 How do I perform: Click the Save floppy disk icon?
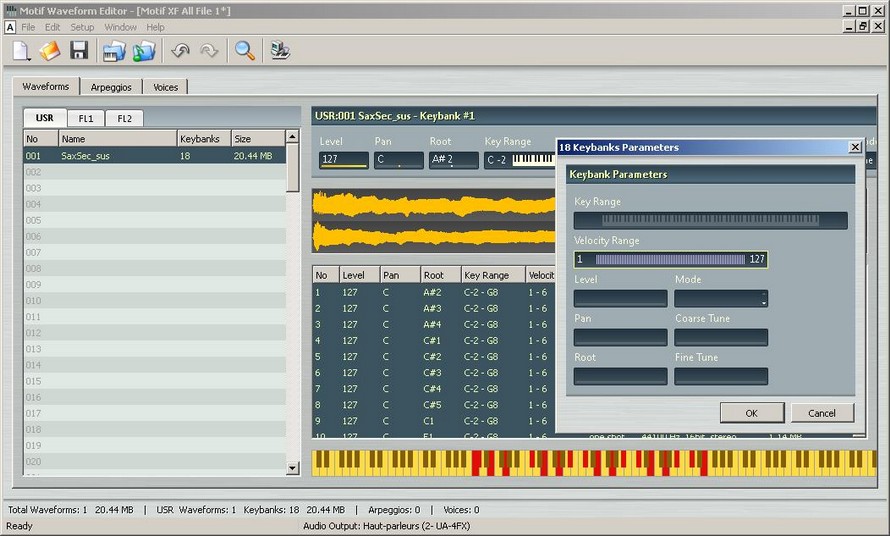79,51
